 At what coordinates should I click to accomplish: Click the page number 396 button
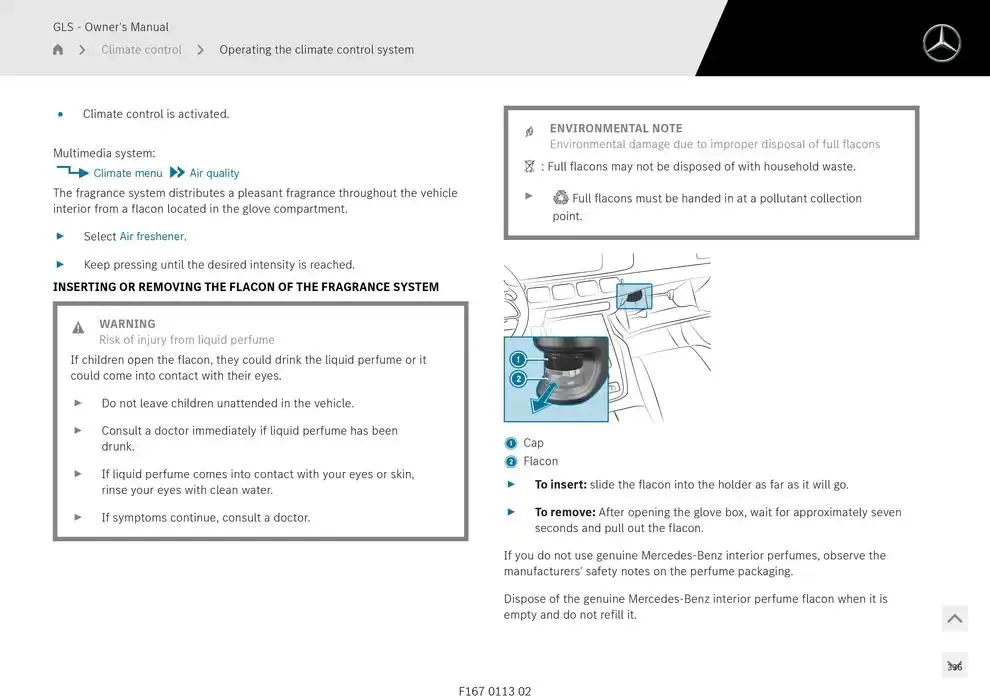pos(954,666)
